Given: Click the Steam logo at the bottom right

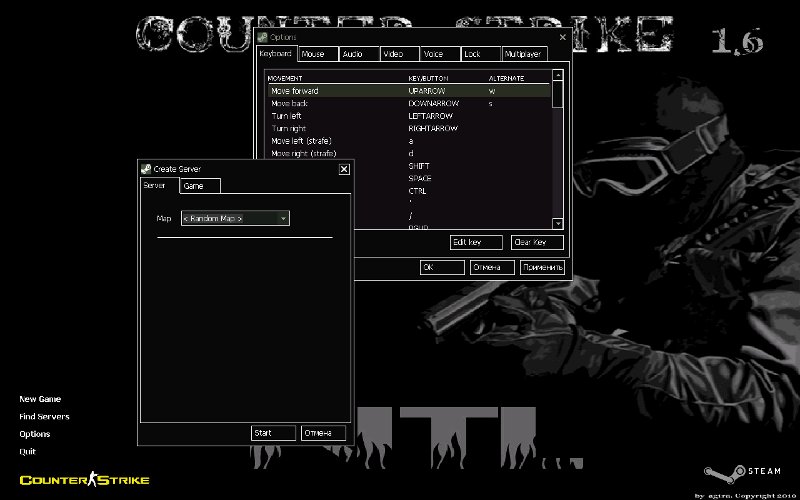Looking at the screenshot, I should tap(742, 473).
